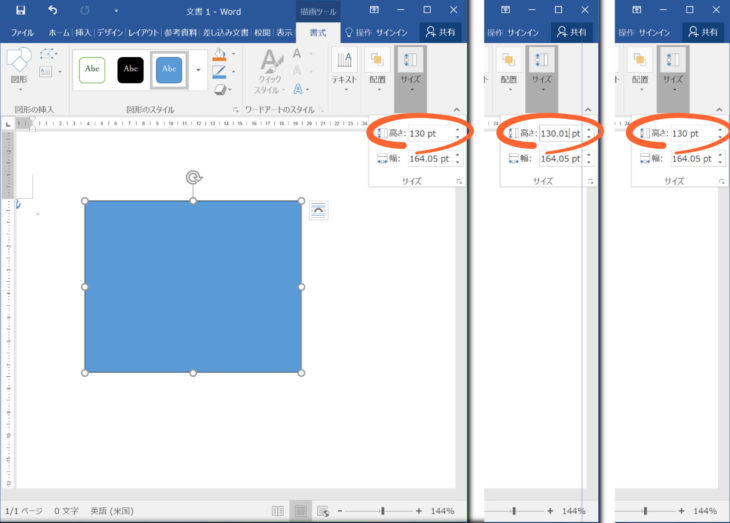Open the shape fill color dropdown arrow
This screenshot has height=523, width=730.
[x=233, y=56]
